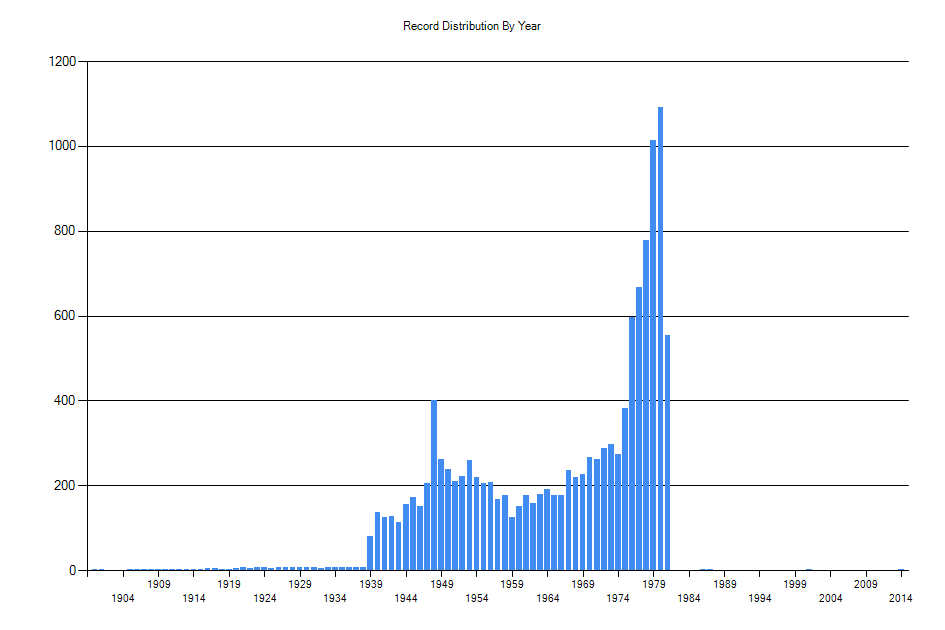
Task: Click the x-axis year label 1904
Action: pos(123,598)
